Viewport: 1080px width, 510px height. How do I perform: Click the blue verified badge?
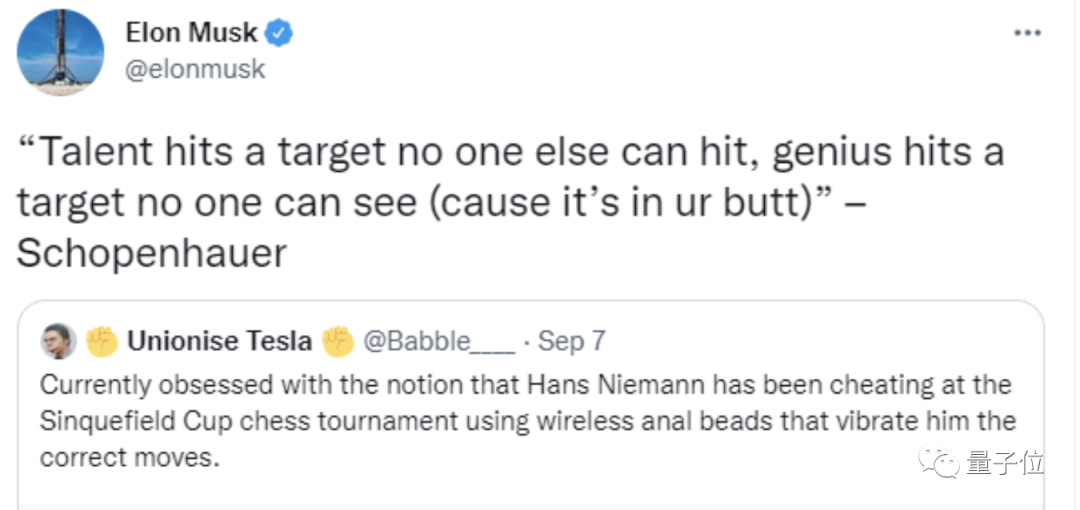pyautogui.click(x=280, y=33)
